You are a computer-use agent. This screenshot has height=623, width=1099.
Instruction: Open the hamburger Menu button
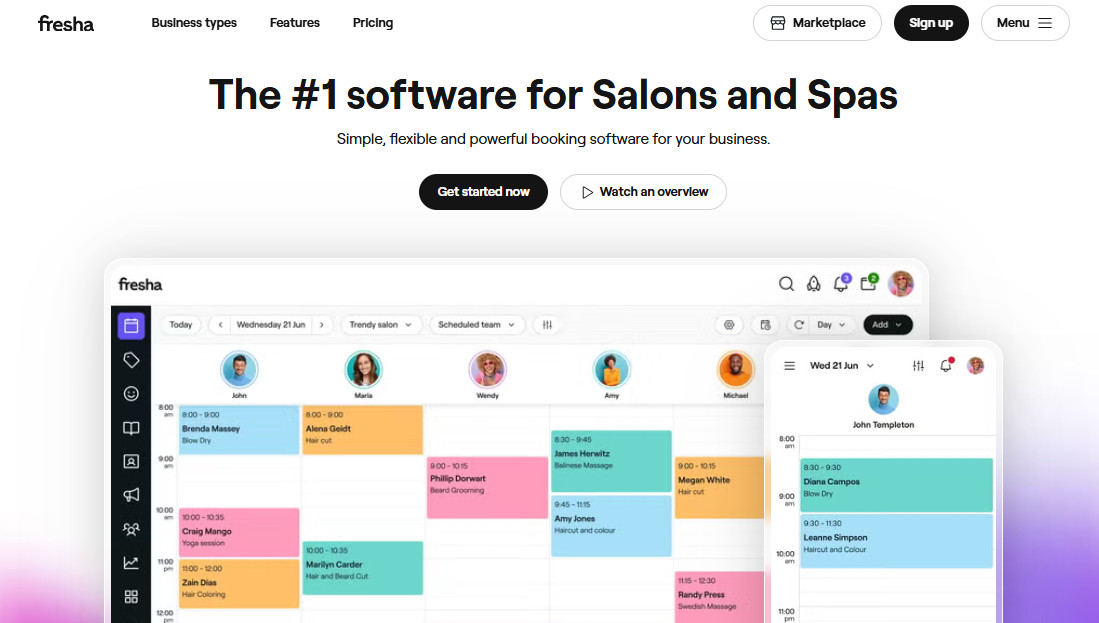pyautogui.click(x=1025, y=23)
